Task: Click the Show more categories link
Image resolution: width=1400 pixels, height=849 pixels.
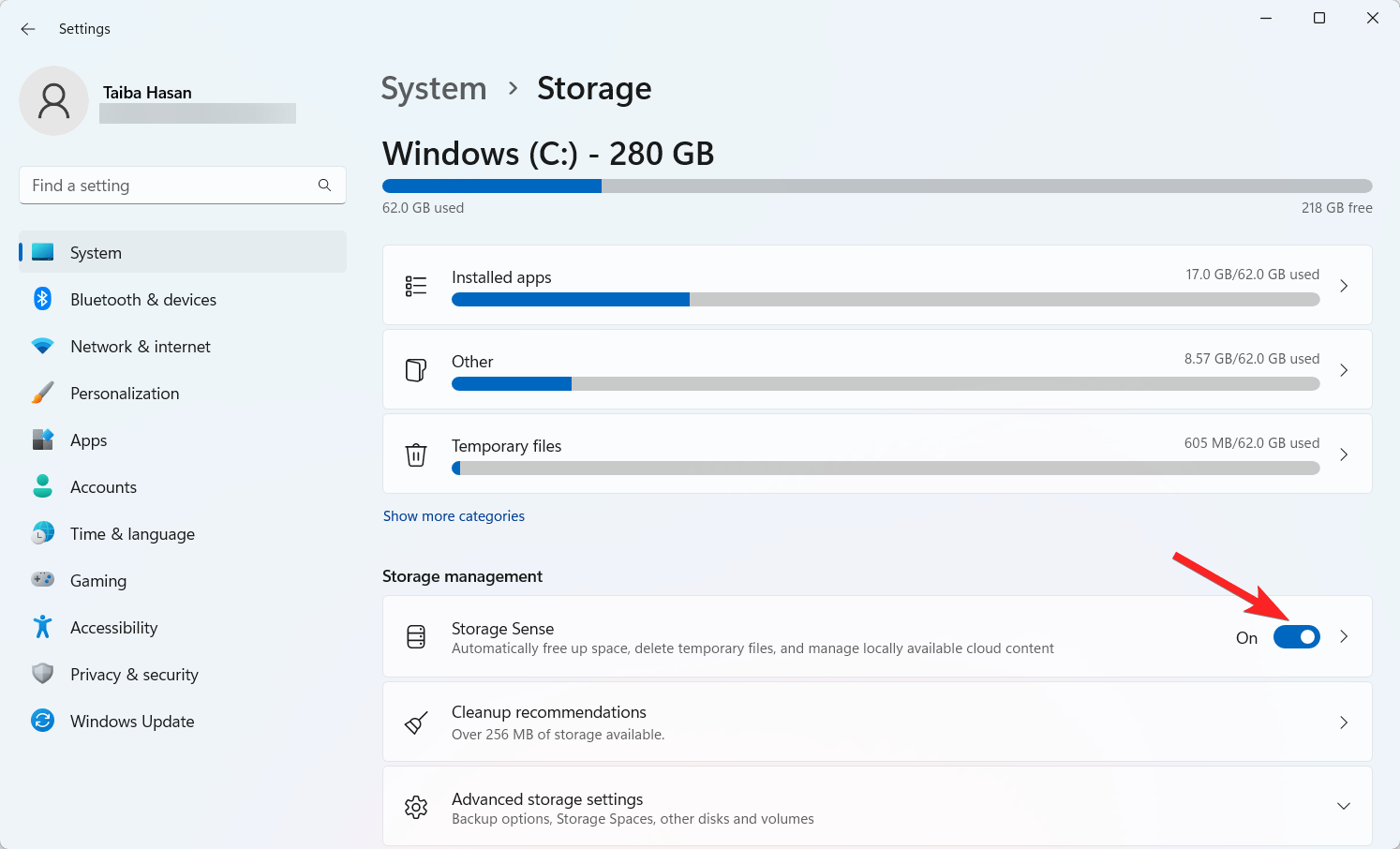Action: [x=454, y=515]
